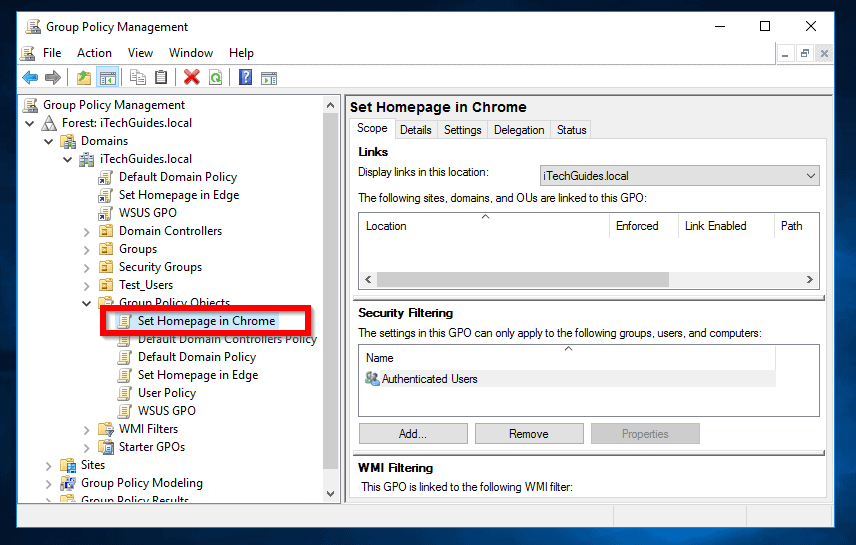Screen dimensions: 856x545
Task: Expand the Group Policy Modeling node
Action: point(49,484)
